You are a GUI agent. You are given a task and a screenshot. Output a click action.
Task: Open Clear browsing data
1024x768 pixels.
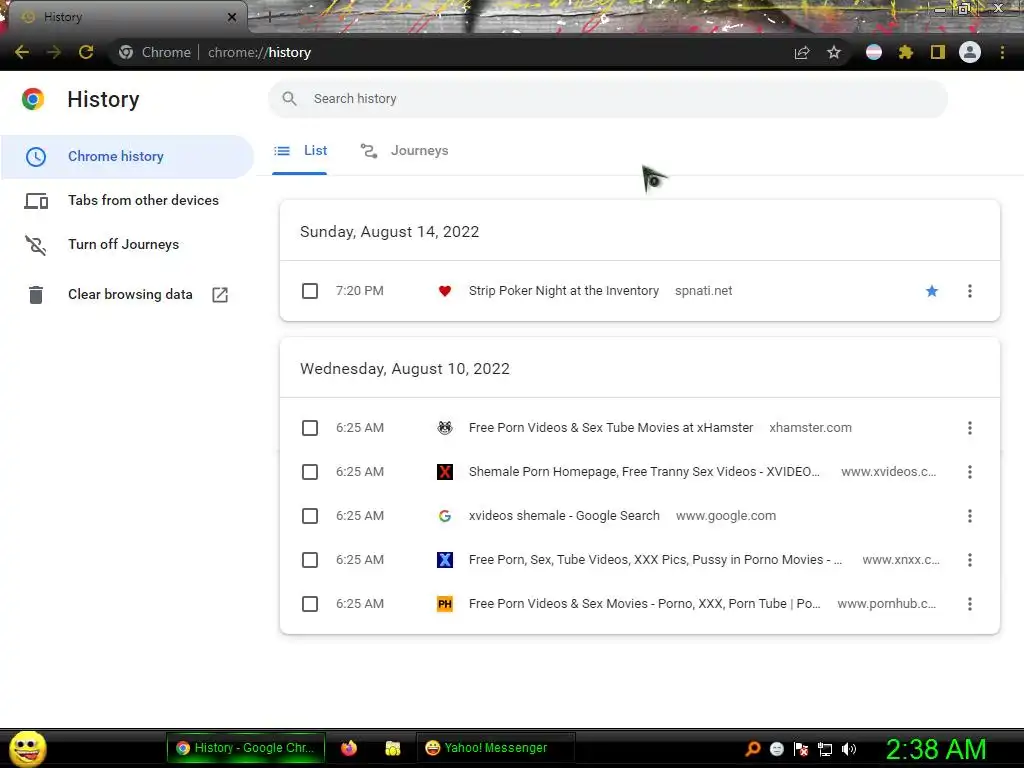click(127, 295)
